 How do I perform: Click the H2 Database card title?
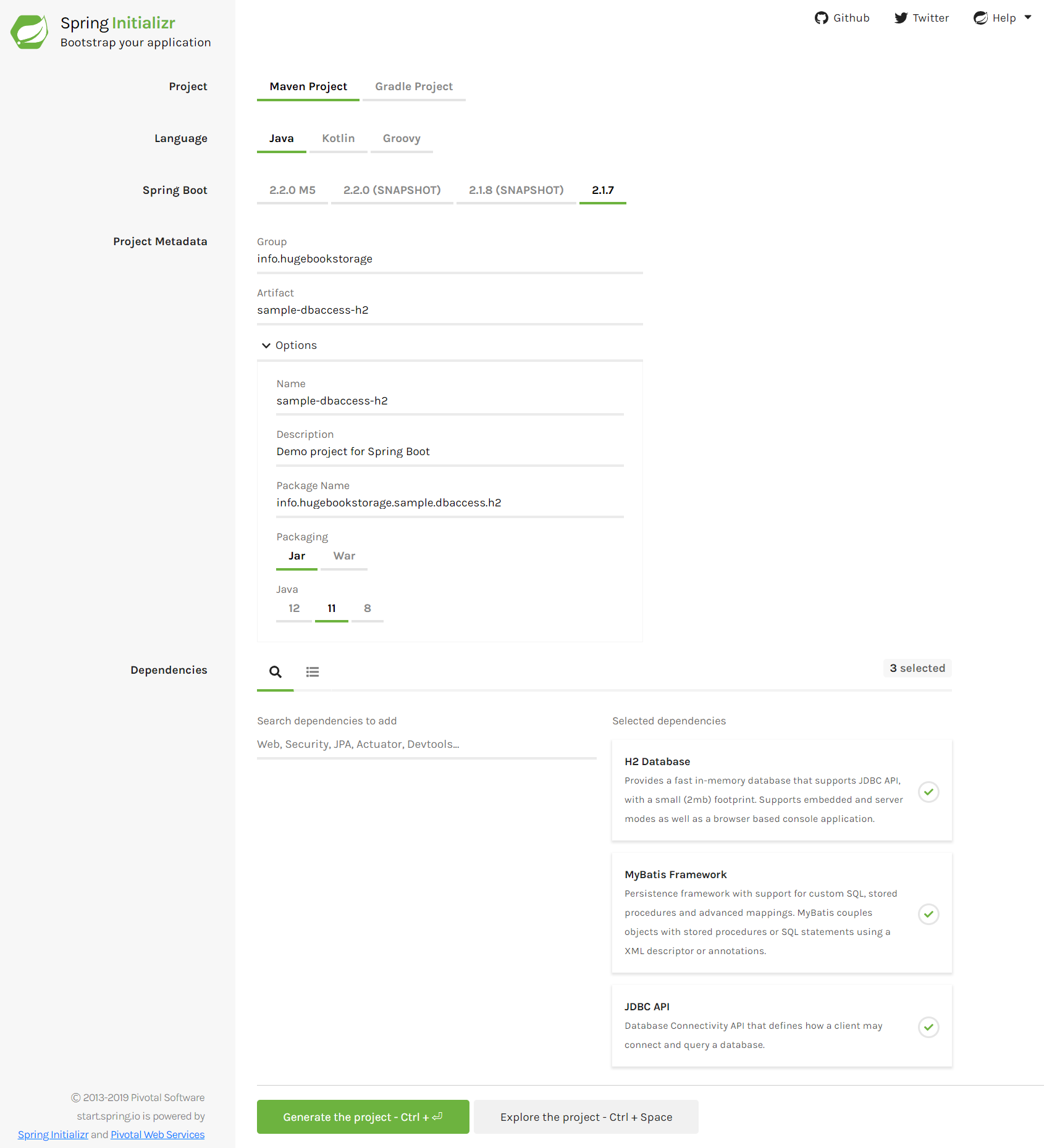pos(657,762)
